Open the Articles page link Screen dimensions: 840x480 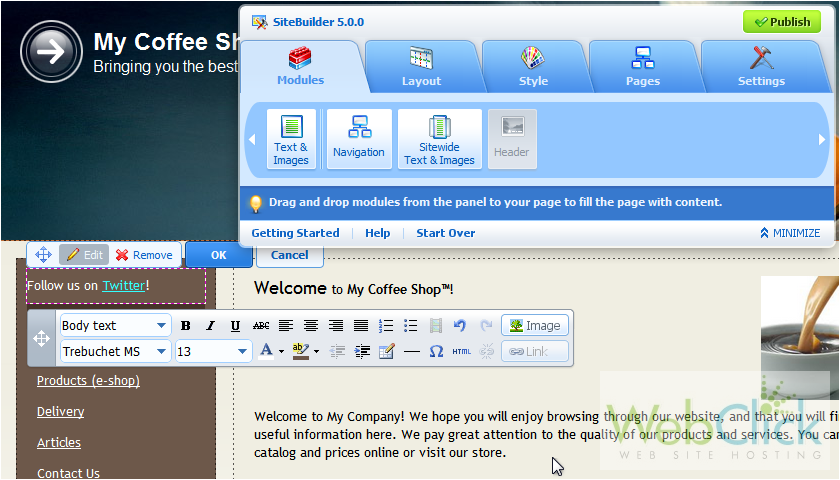tap(59, 442)
